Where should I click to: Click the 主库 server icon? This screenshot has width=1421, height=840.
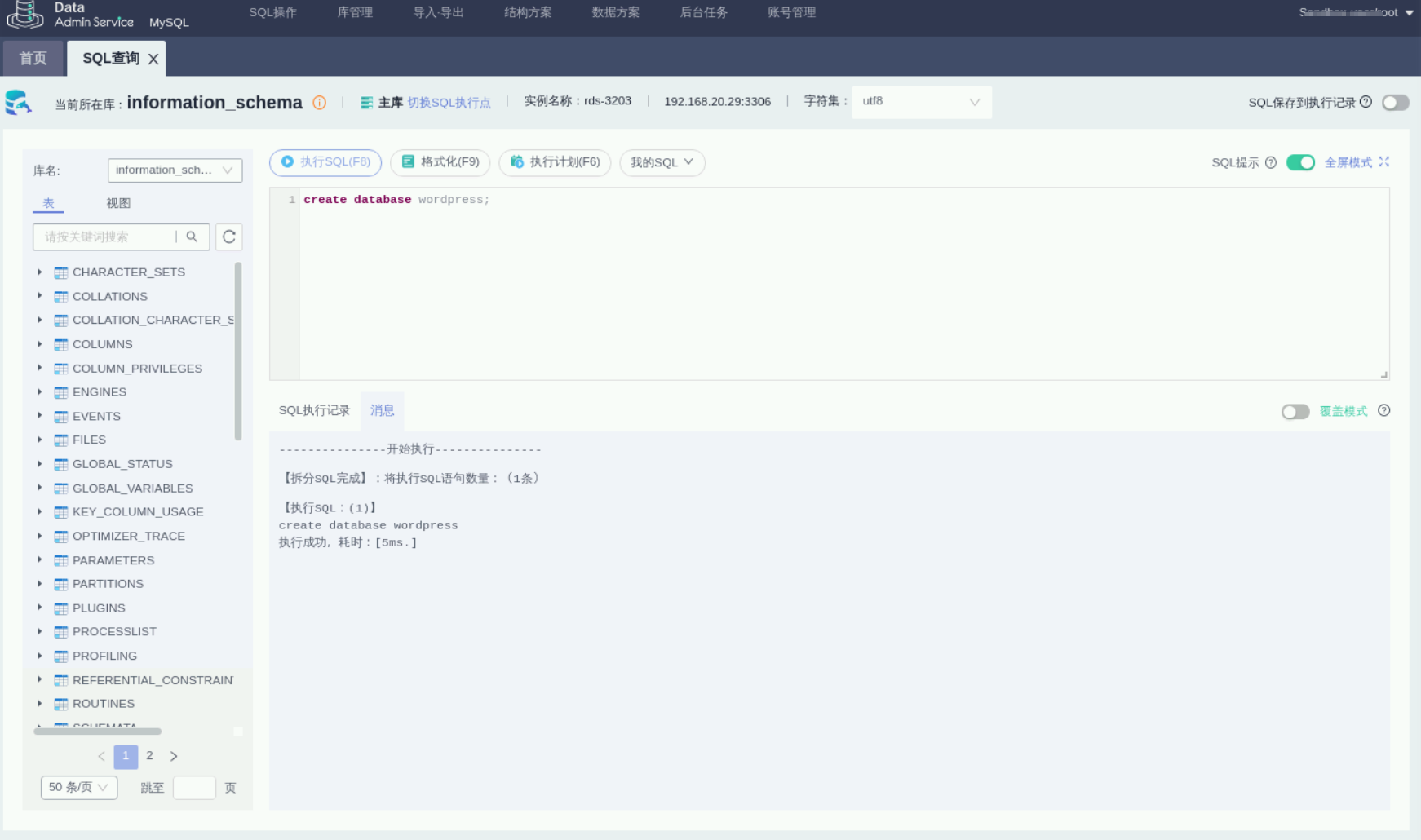point(366,103)
